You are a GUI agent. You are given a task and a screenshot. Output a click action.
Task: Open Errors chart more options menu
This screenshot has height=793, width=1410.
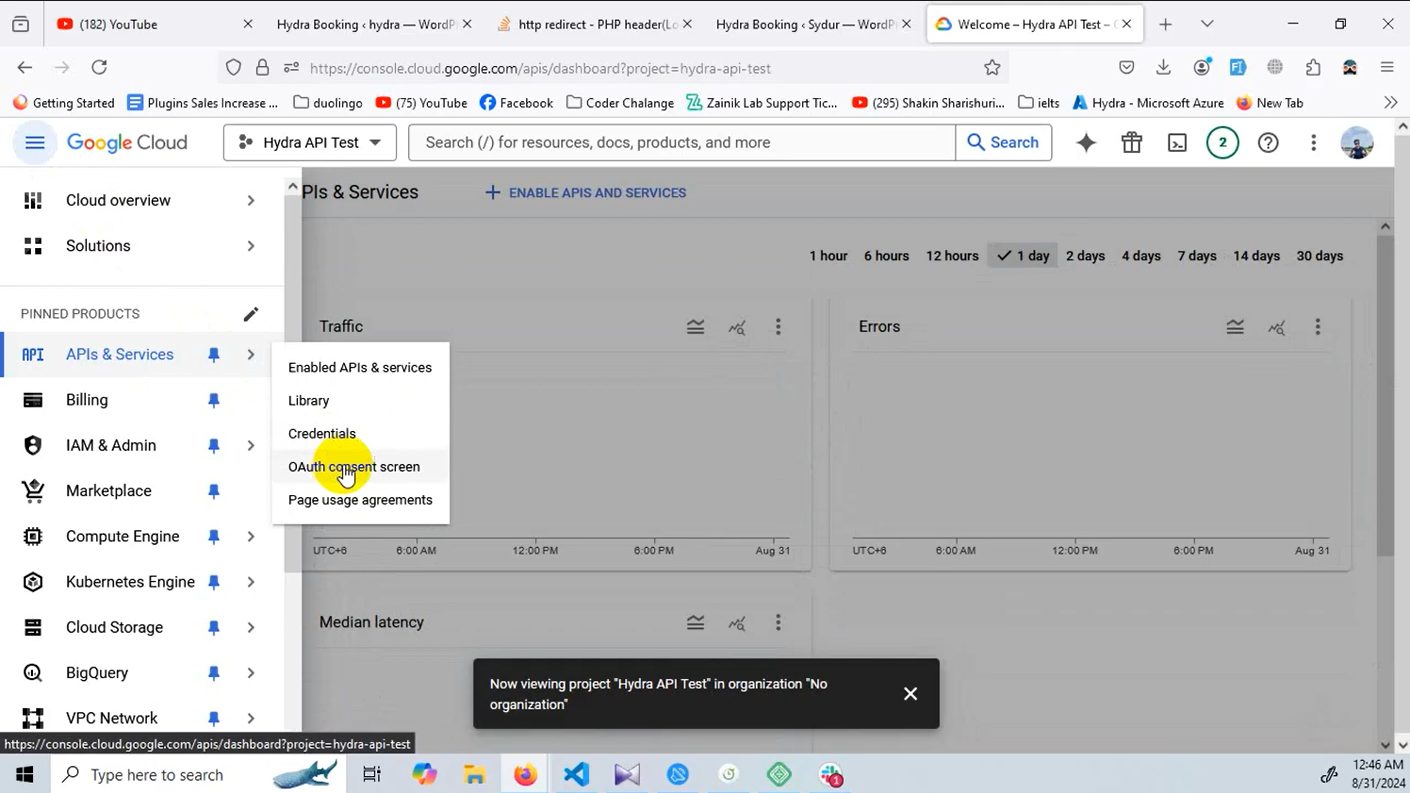coord(1318,327)
